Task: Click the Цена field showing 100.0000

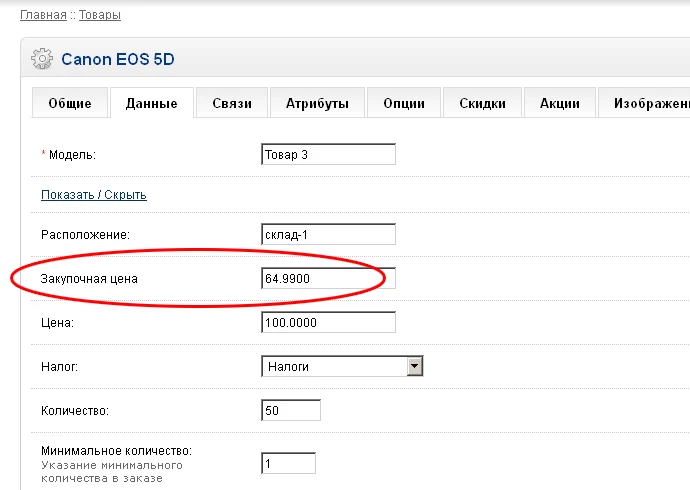Action: coord(328,322)
